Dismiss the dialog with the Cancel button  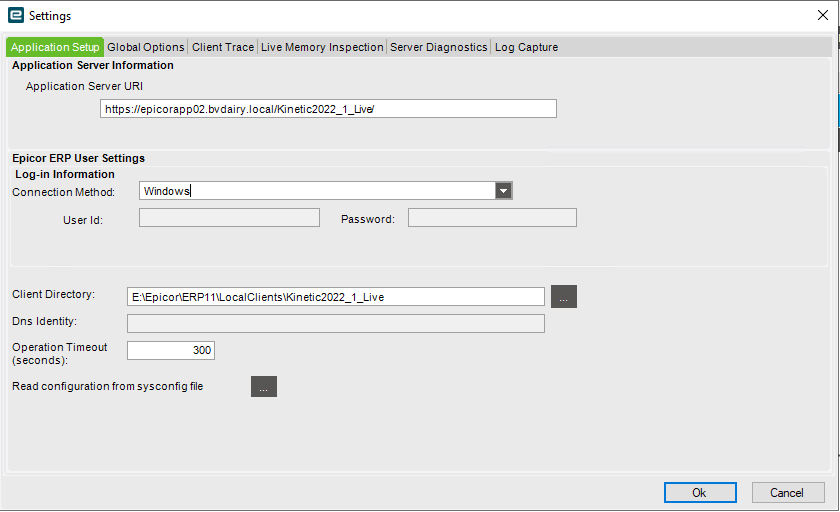tap(788, 493)
